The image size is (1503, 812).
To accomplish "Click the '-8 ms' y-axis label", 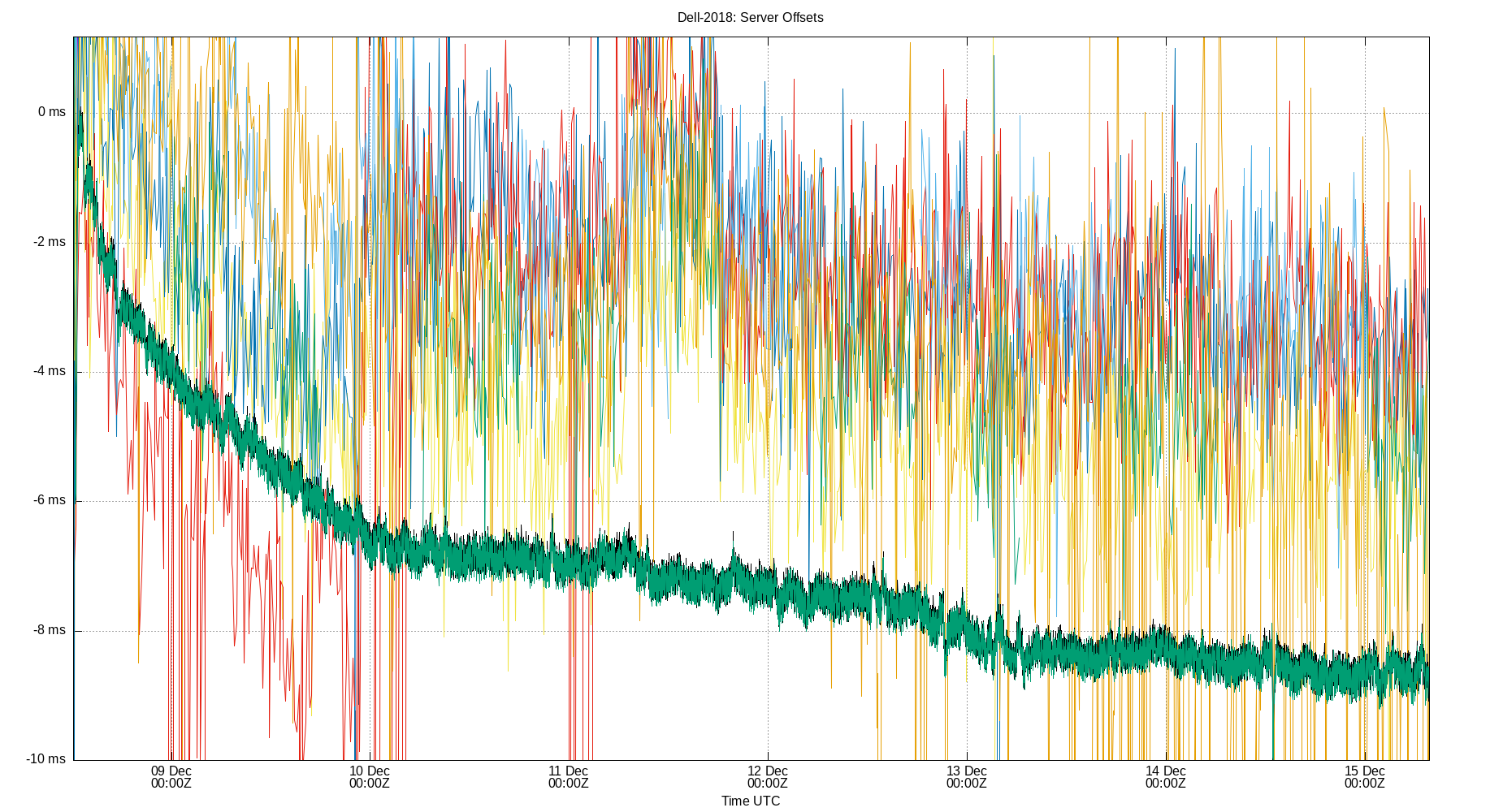I will pyautogui.click(x=47, y=629).
